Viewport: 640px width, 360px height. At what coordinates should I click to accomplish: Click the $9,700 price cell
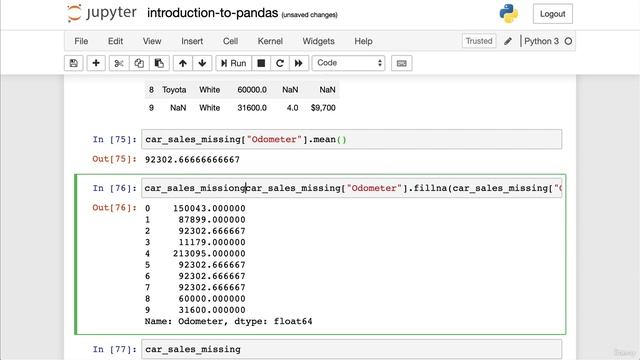pos(323,108)
